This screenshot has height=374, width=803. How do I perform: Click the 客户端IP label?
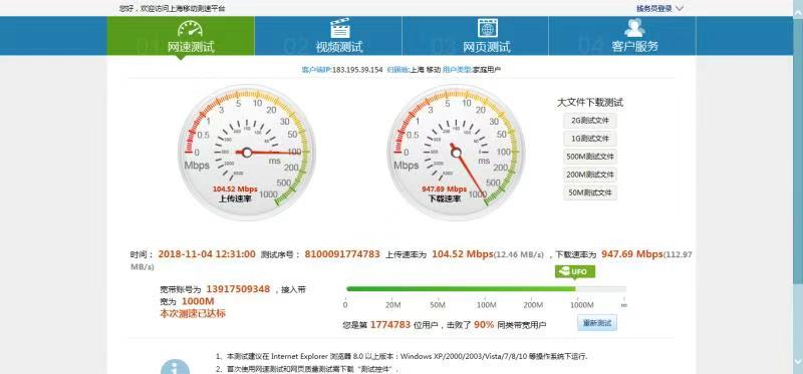click(316, 70)
